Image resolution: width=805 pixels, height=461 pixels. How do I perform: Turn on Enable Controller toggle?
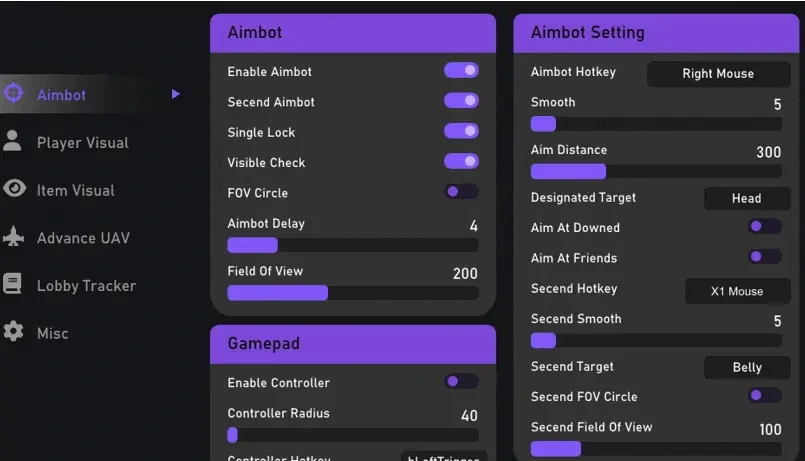click(x=461, y=381)
